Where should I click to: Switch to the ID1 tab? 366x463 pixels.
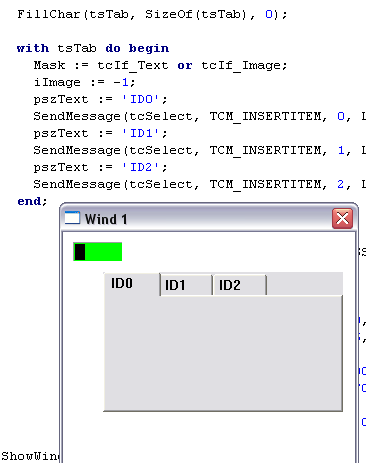point(186,285)
